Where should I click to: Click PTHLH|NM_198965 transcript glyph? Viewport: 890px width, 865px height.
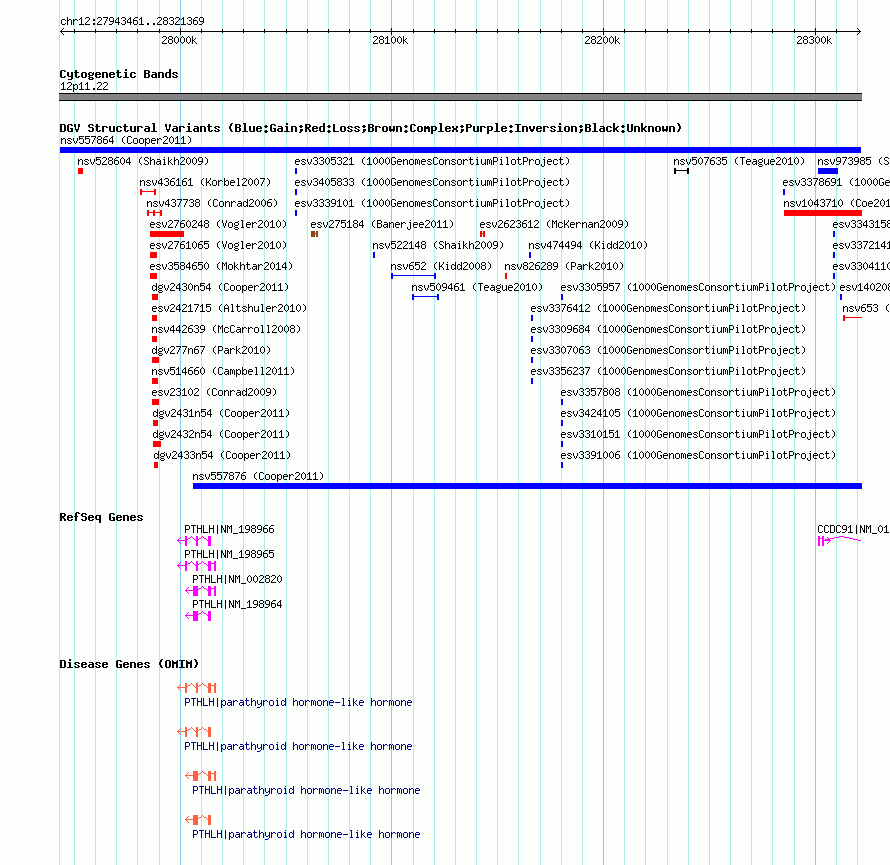(196, 566)
